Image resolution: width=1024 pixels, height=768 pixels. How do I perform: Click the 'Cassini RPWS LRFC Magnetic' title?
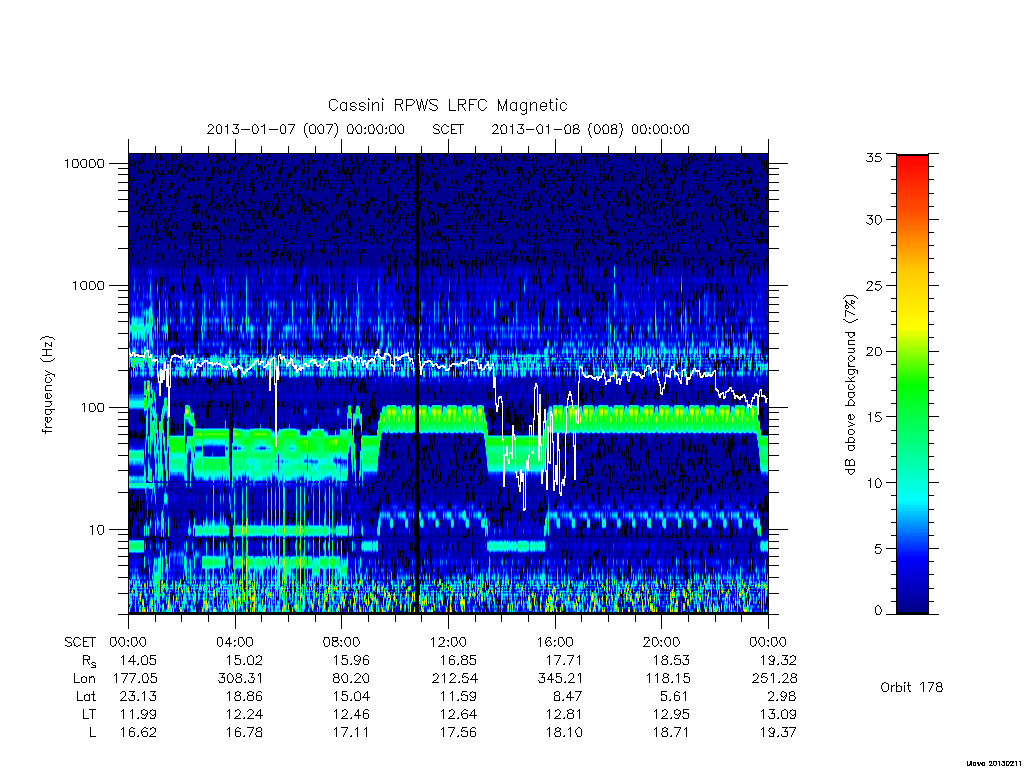[x=447, y=106]
